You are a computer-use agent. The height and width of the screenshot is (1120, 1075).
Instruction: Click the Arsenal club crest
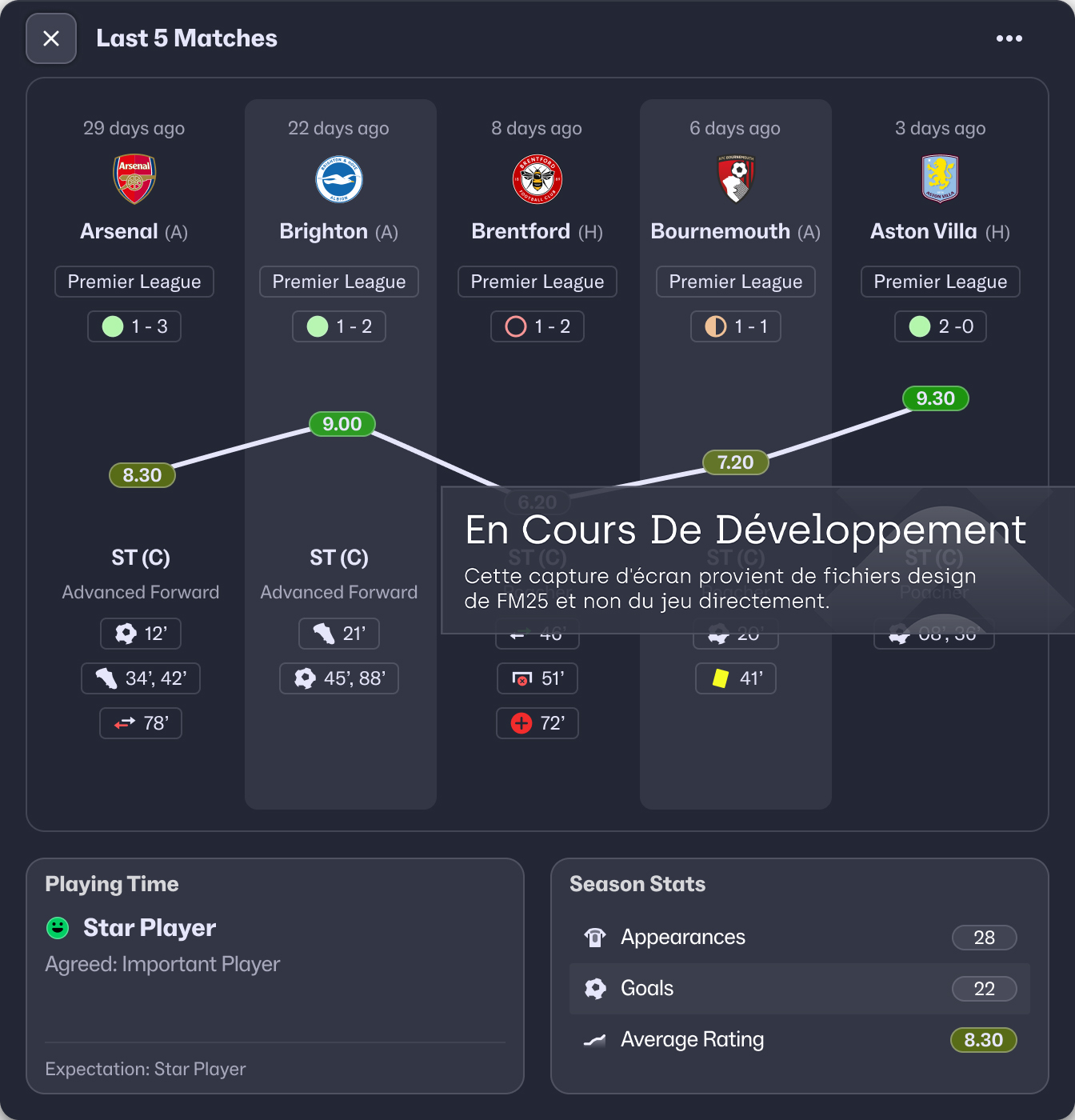(x=134, y=179)
